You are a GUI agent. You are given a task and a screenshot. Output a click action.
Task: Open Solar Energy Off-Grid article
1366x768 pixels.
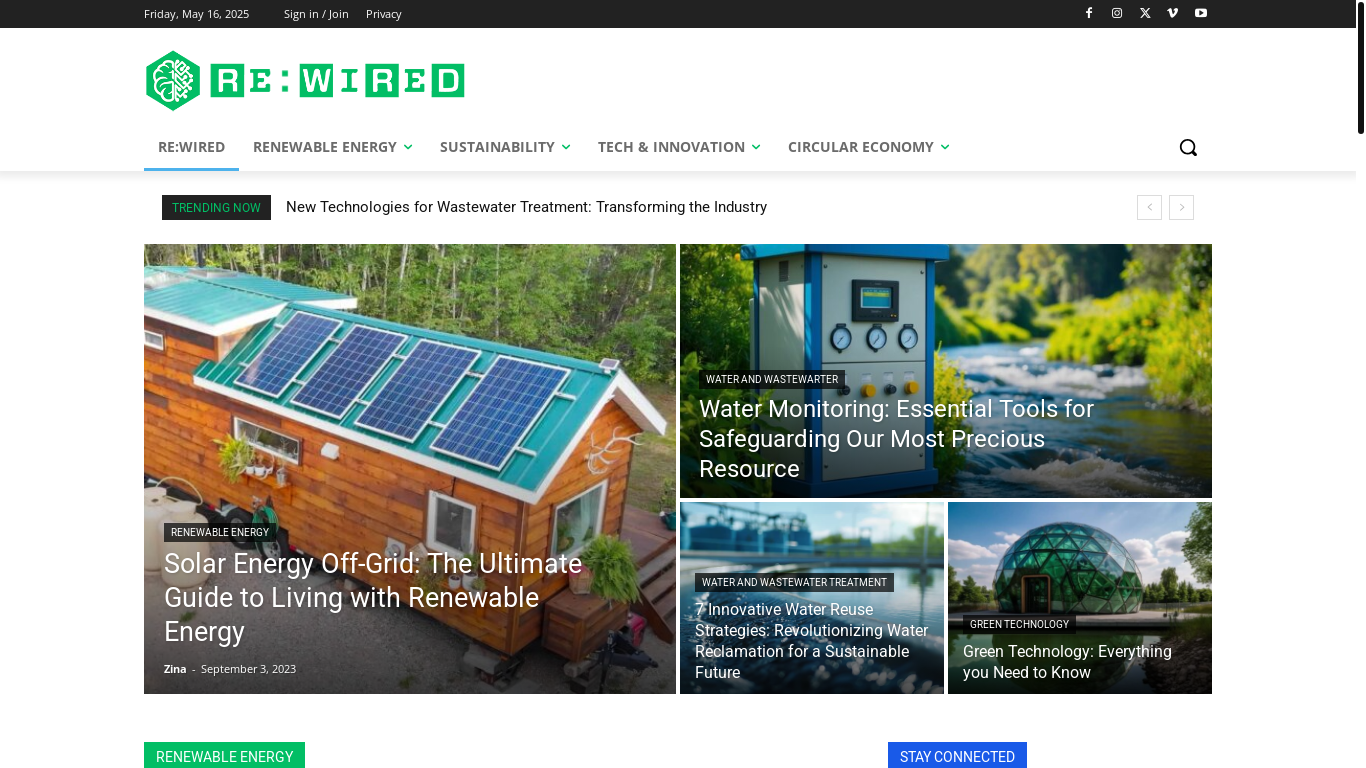373,597
